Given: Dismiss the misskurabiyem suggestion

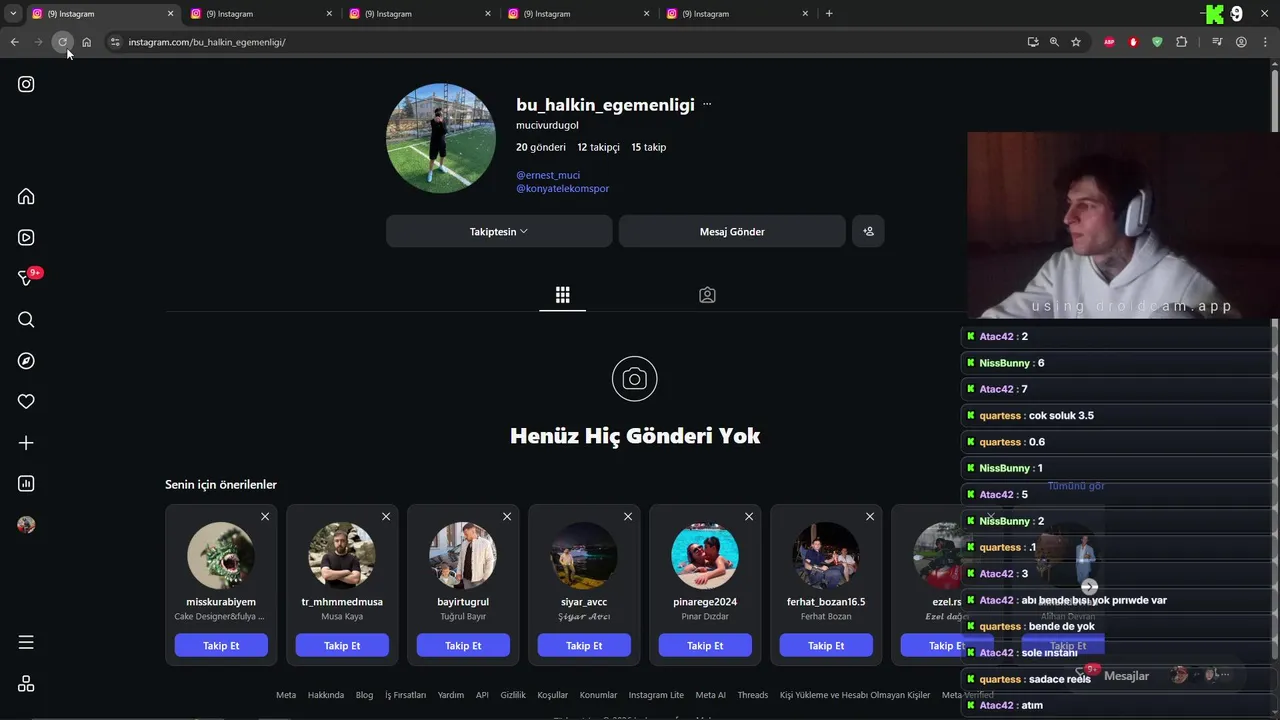Looking at the screenshot, I should pyautogui.click(x=265, y=517).
